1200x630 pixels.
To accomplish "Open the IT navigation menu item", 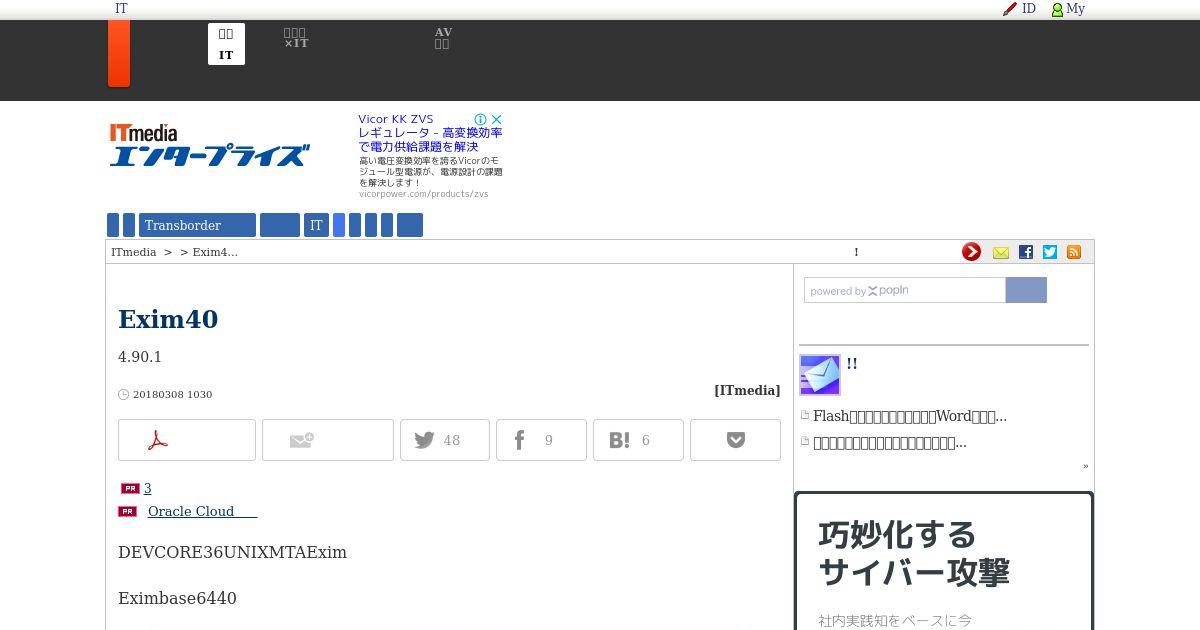I will pyautogui.click(x=316, y=225).
